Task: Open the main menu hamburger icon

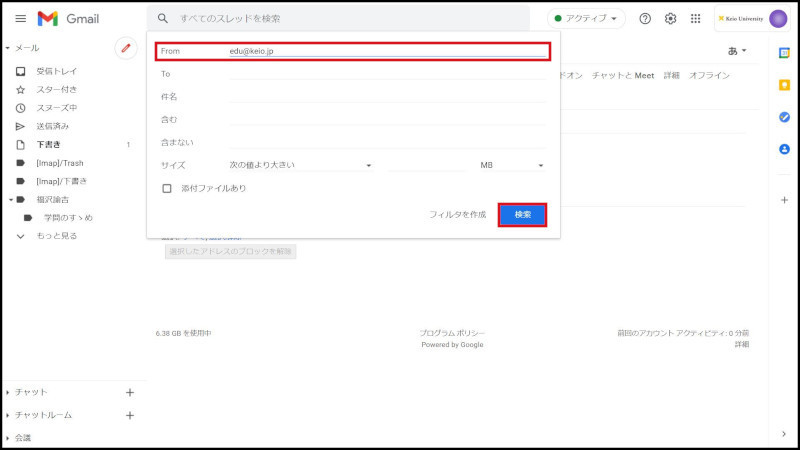Action: [x=20, y=18]
